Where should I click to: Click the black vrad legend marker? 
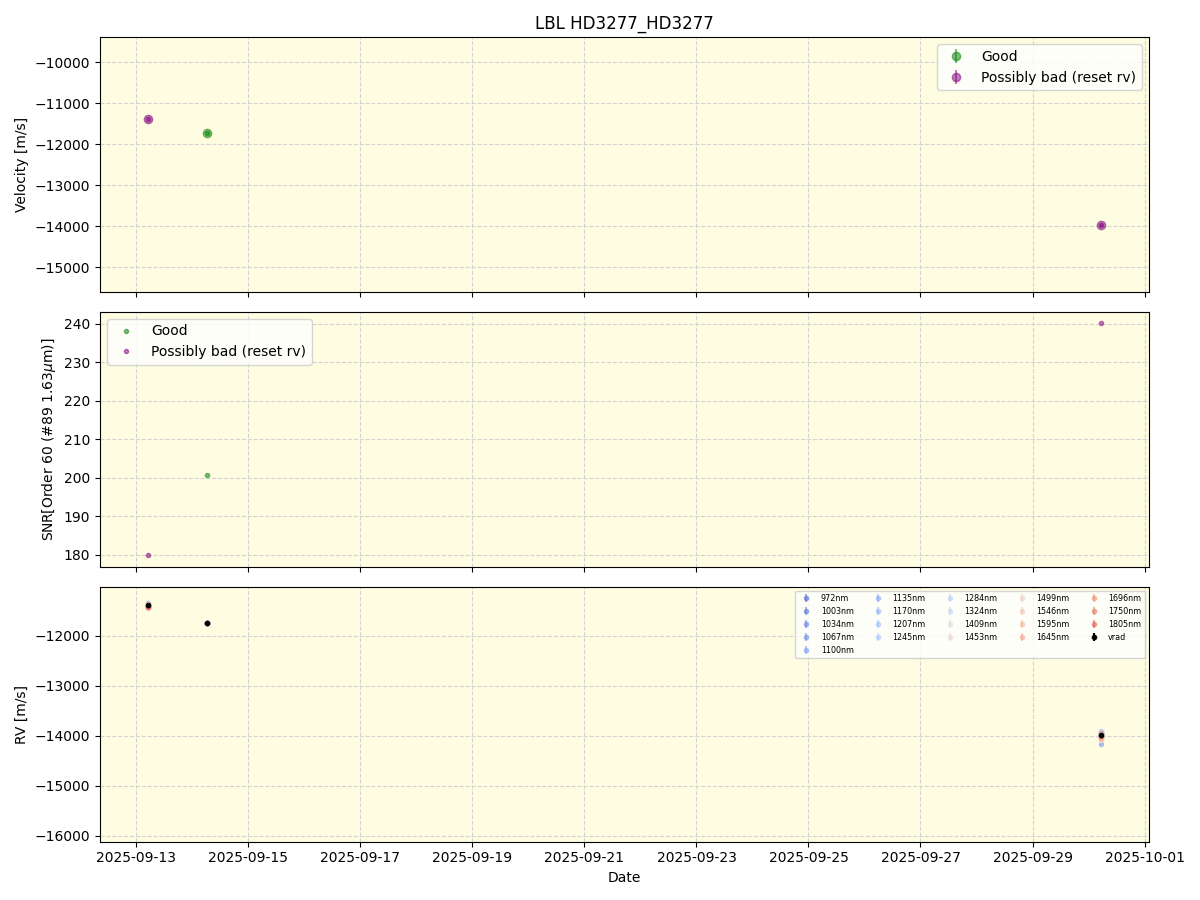click(x=1094, y=637)
